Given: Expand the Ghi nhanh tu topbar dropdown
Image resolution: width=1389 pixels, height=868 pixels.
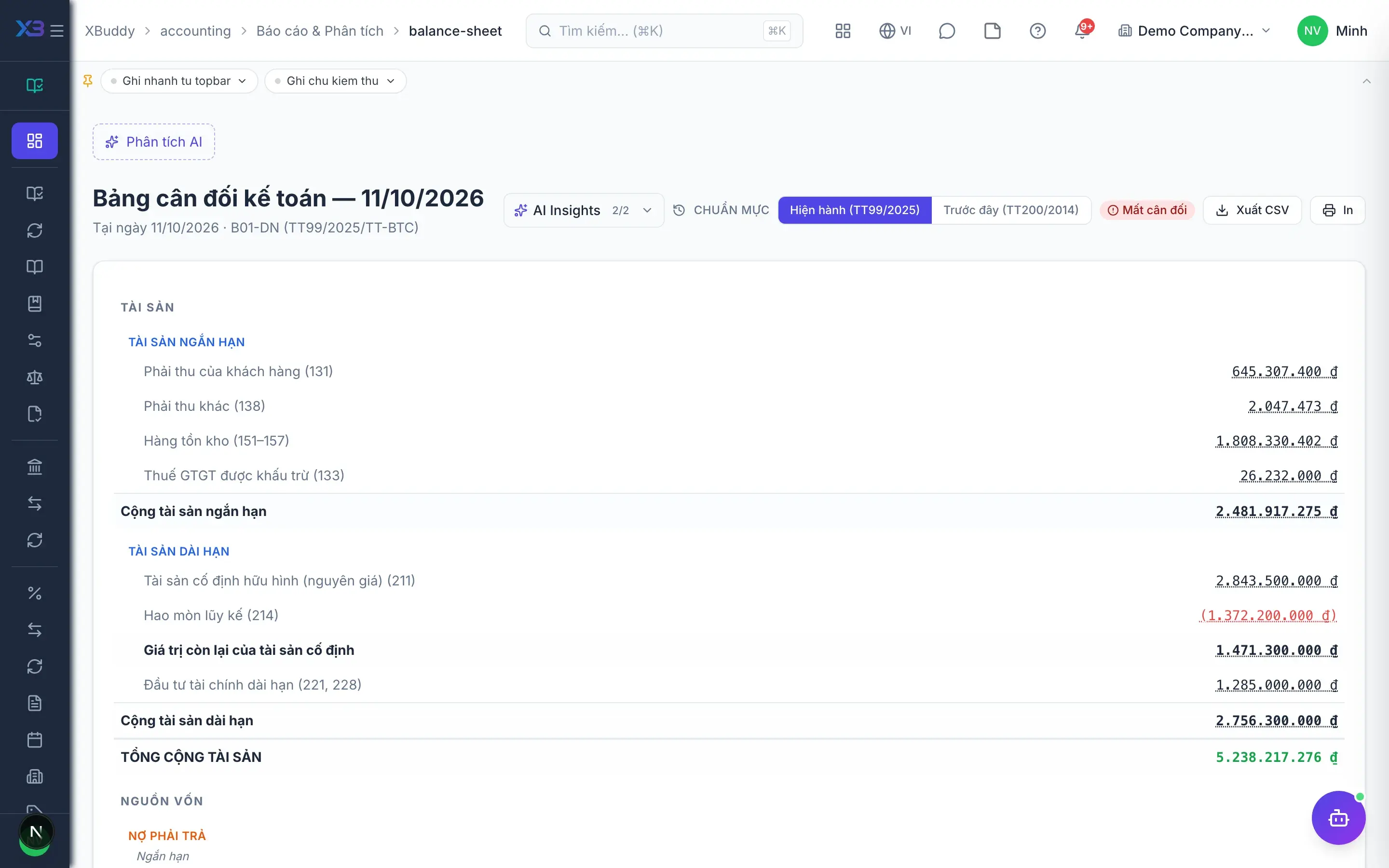Looking at the screenshot, I should coord(179,81).
